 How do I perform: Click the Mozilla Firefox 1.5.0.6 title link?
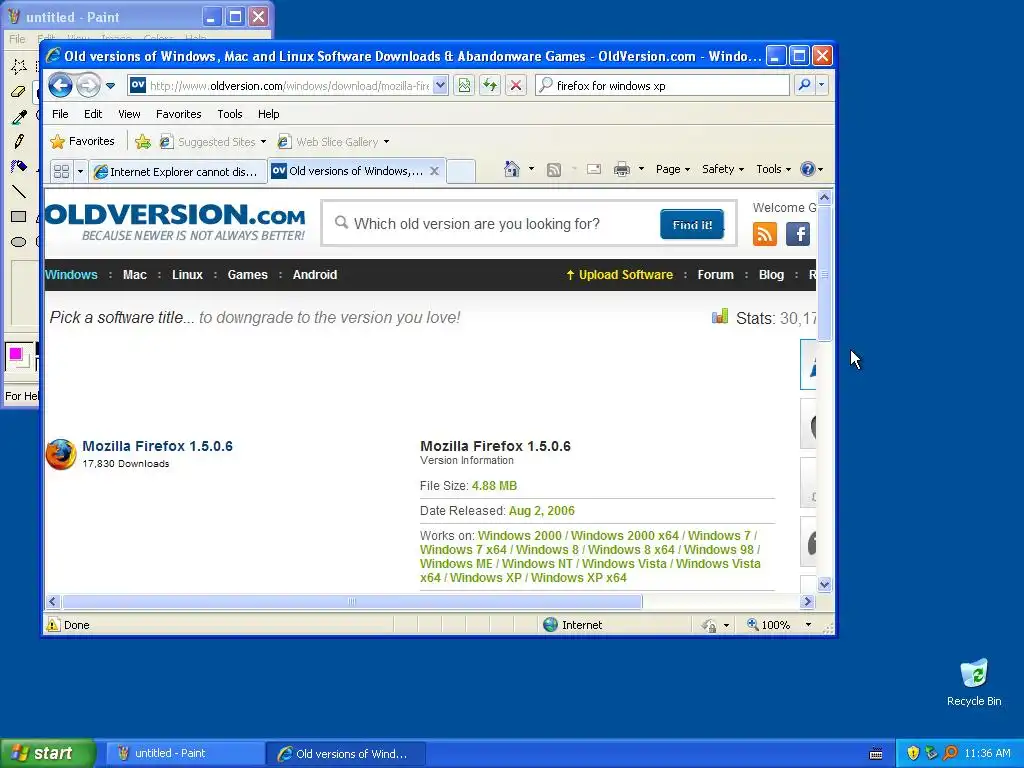coord(157,446)
